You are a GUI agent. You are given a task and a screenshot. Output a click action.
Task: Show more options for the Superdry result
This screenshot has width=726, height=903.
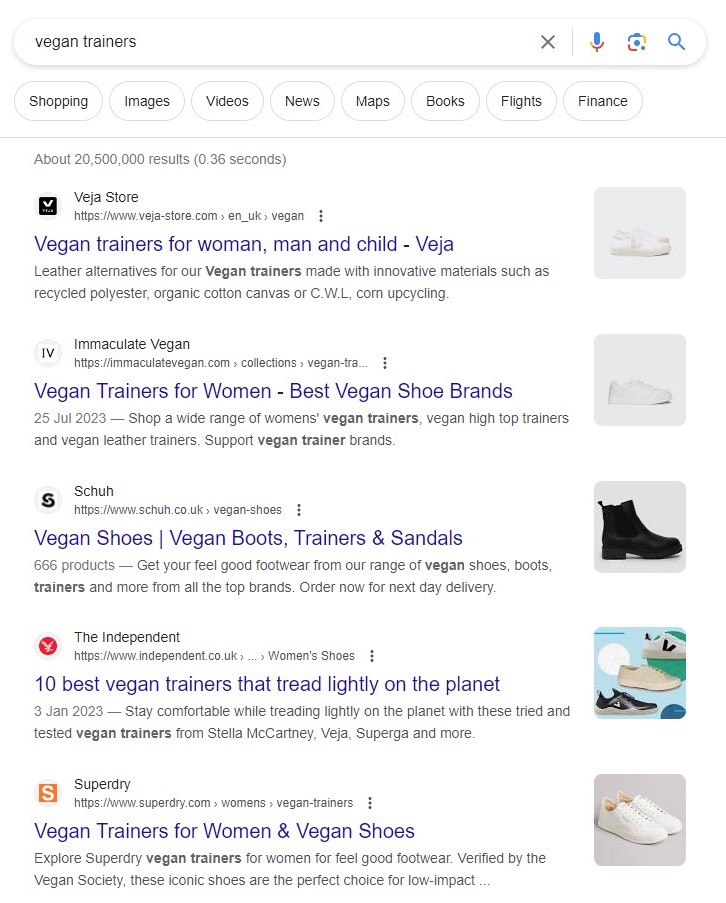(x=370, y=803)
